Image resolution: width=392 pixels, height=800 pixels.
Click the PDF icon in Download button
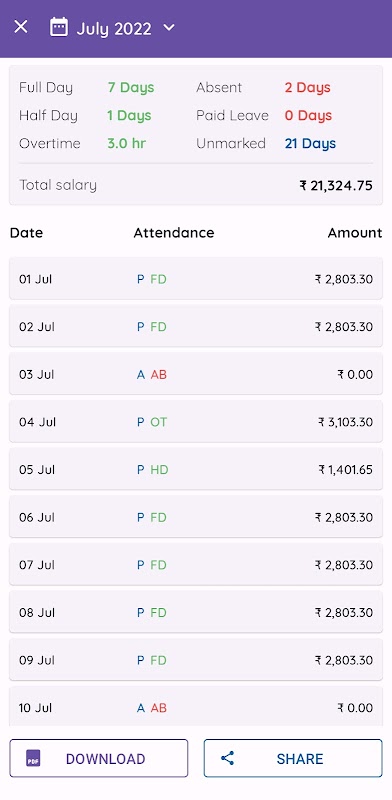tap(33, 758)
